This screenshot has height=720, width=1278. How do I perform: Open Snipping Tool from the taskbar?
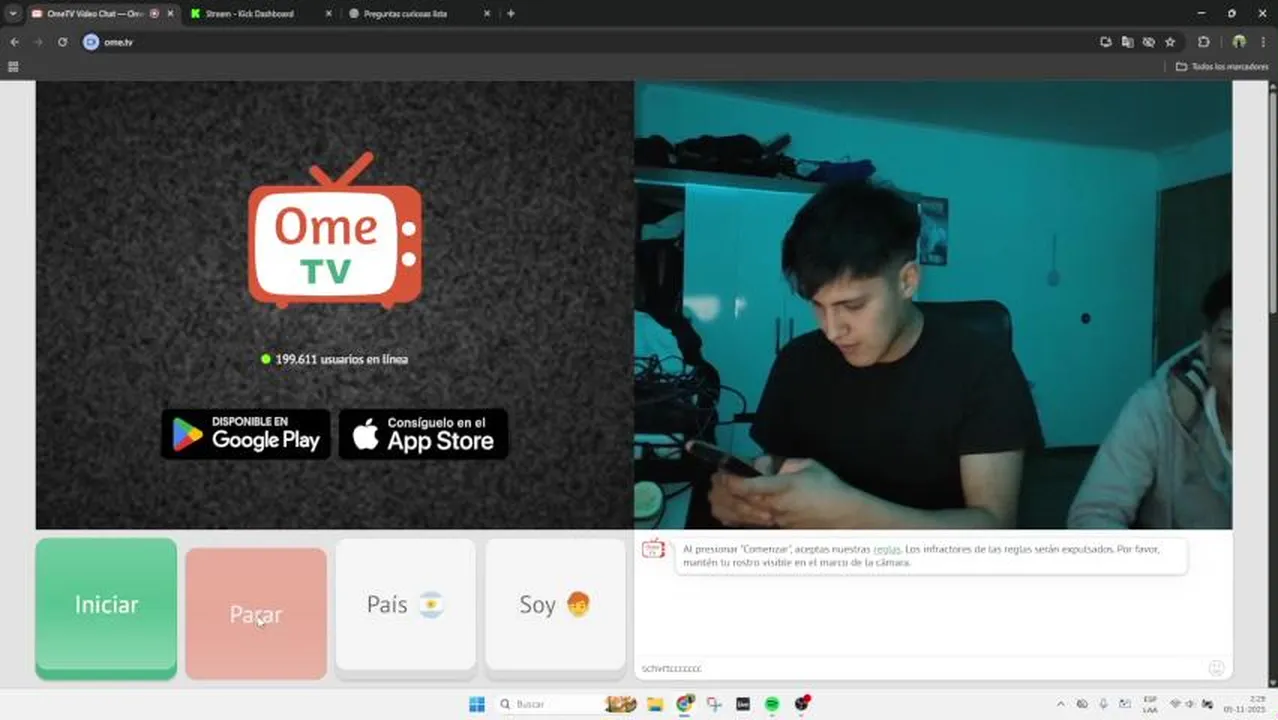pyautogui.click(x=714, y=704)
